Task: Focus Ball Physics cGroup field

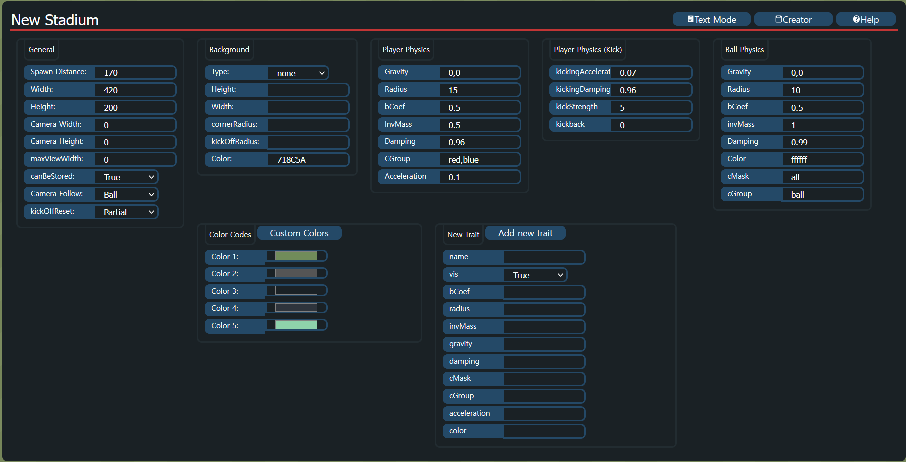Action: pos(823,195)
